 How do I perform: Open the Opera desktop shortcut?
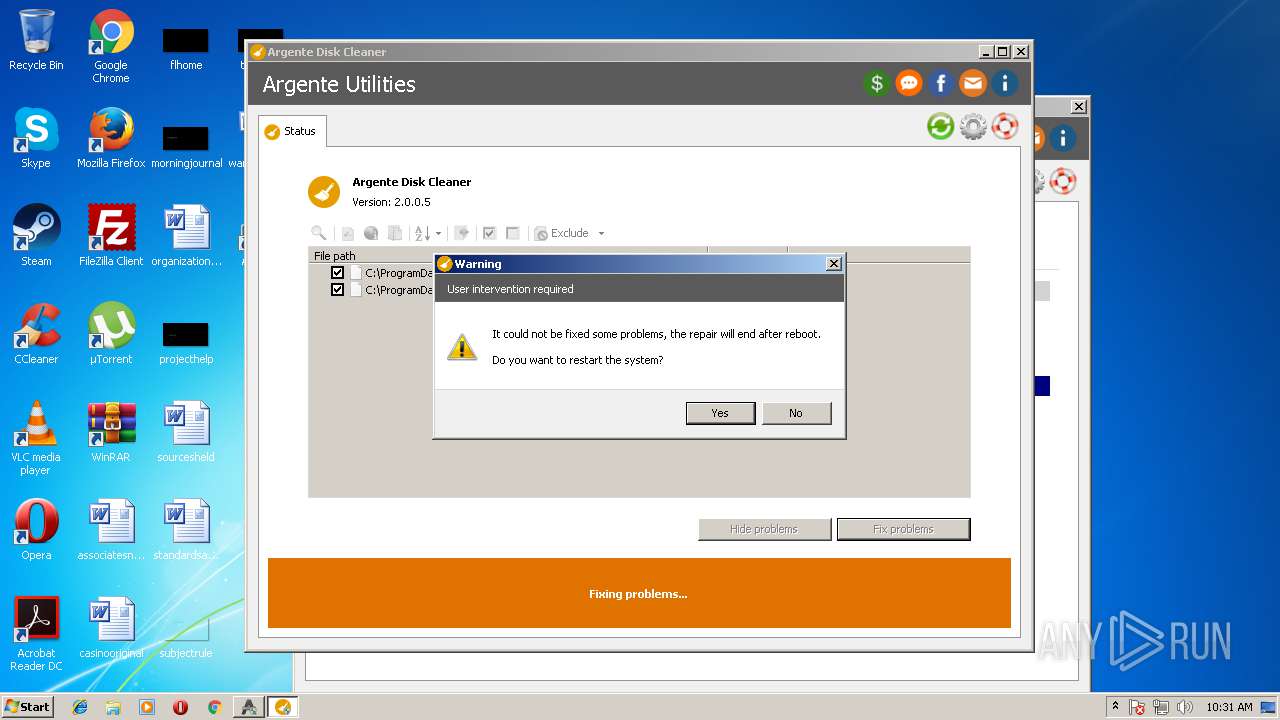click(36, 530)
